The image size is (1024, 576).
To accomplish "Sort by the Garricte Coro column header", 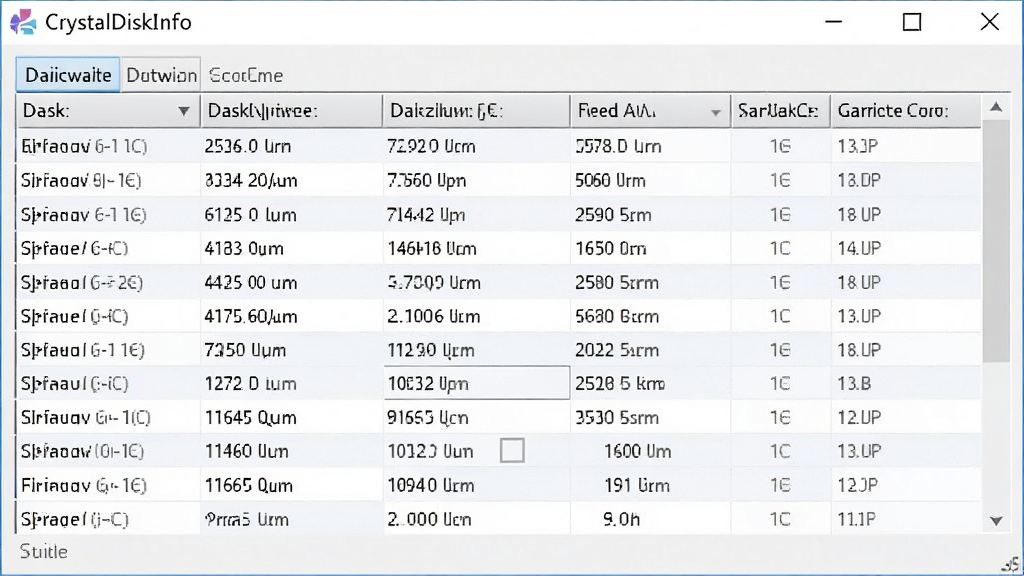I will tap(906, 111).
